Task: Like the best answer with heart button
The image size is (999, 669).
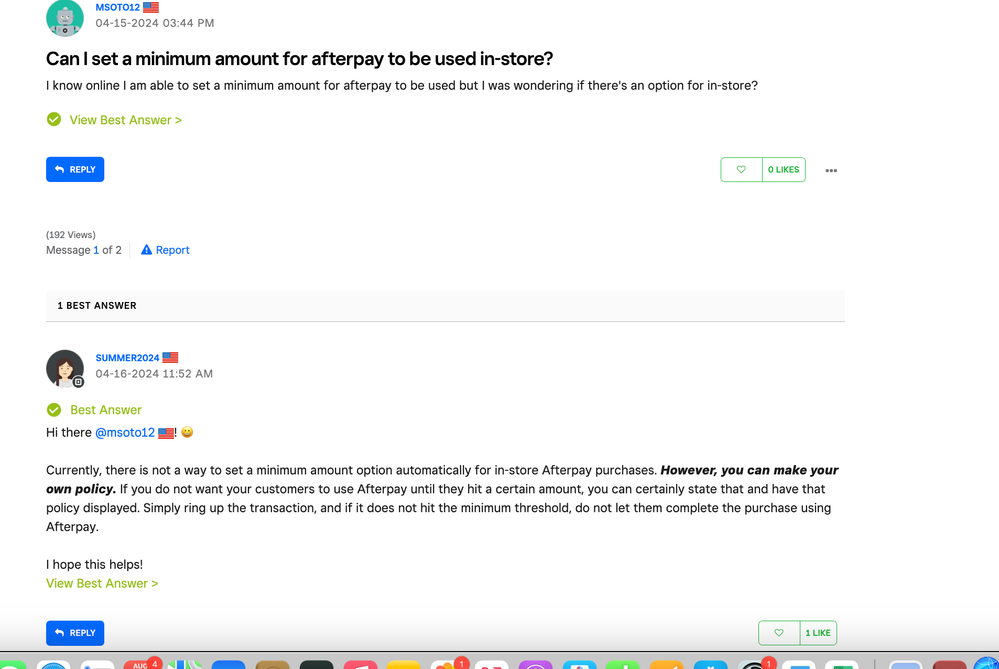Action: [x=779, y=633]
